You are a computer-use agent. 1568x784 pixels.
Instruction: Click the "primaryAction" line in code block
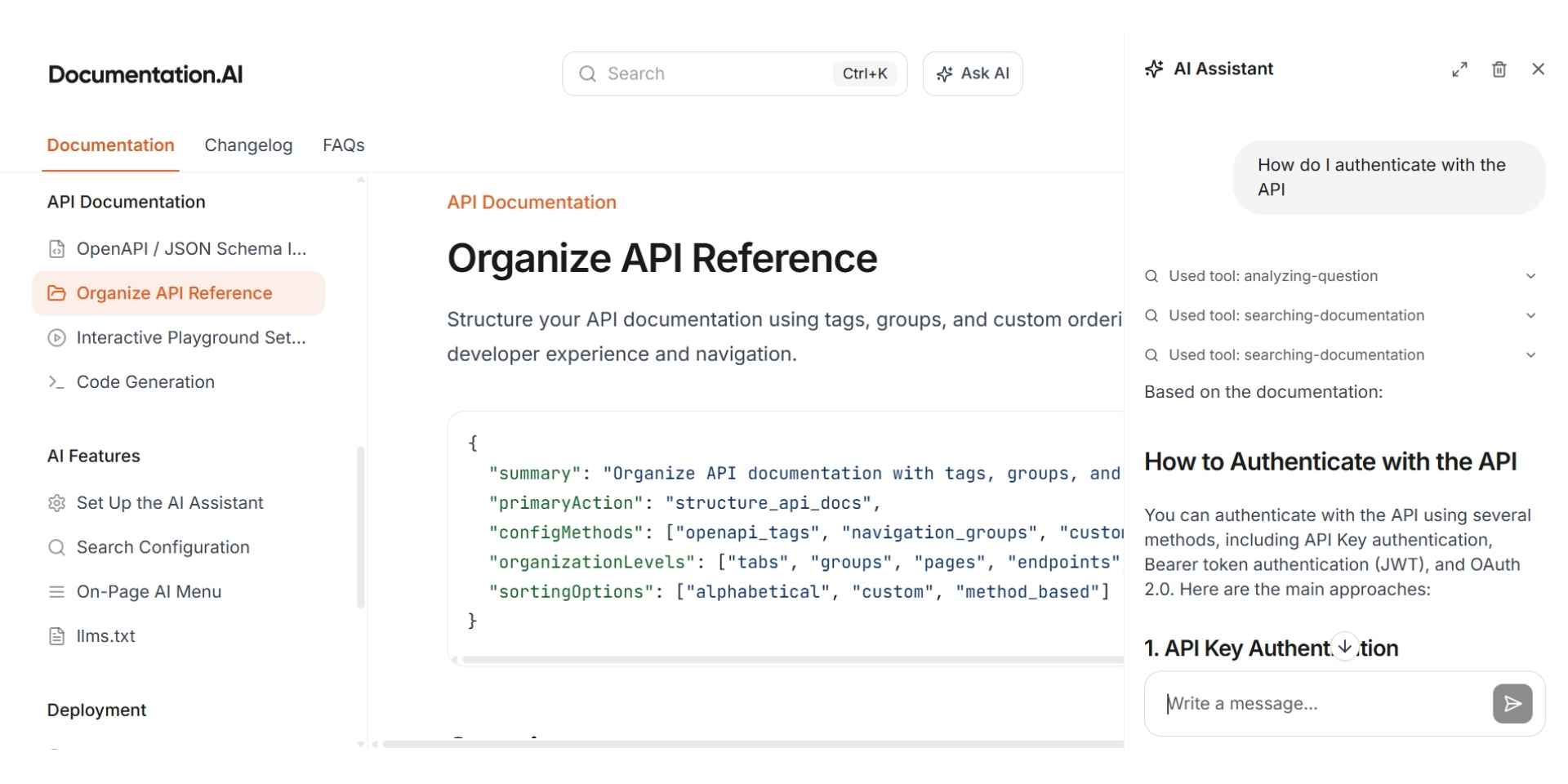pos(684,503)
